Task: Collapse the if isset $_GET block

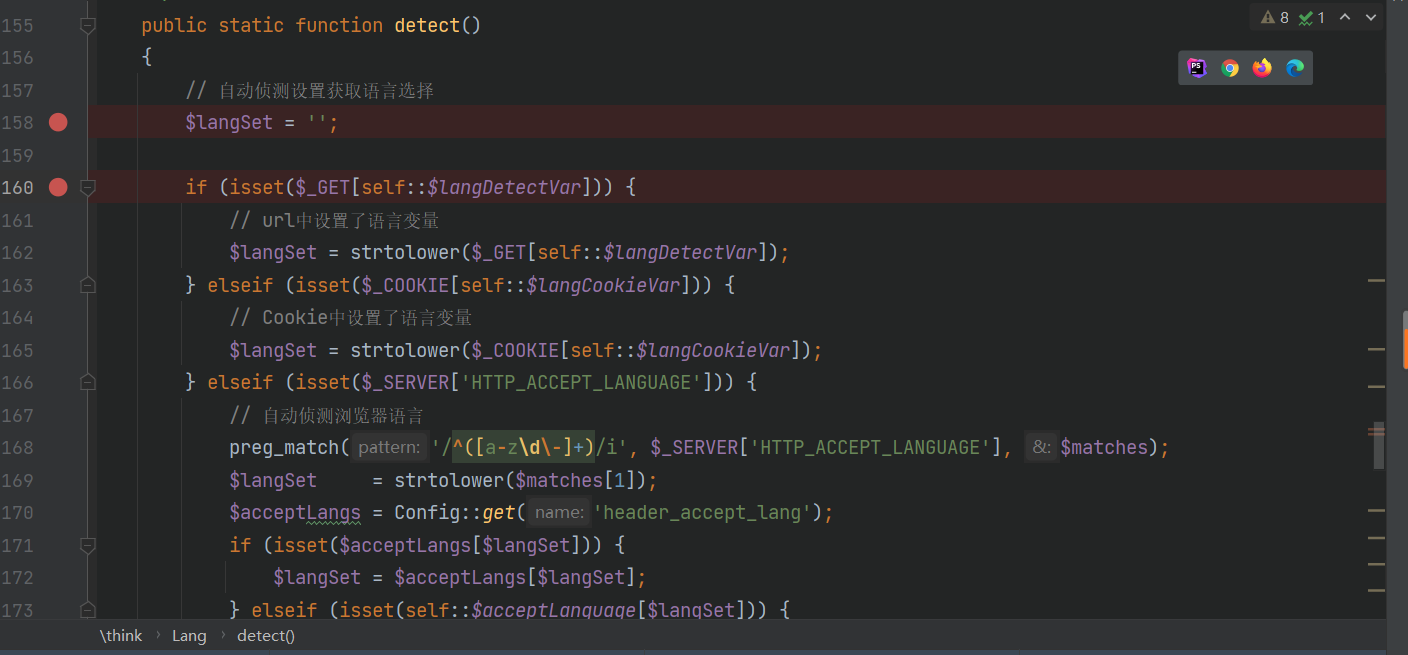Action: click(88, 187)
